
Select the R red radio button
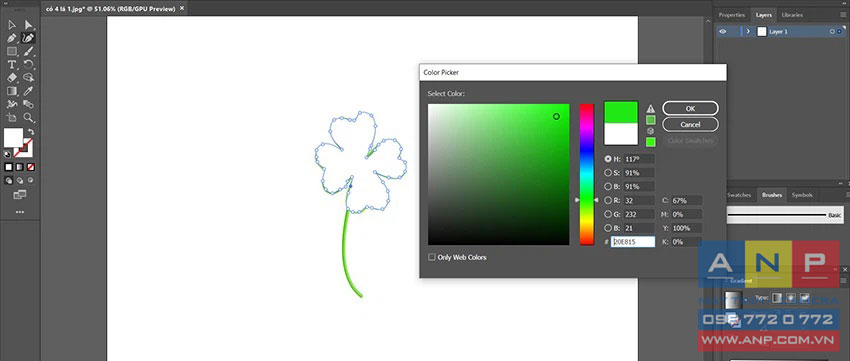[608, 201]
